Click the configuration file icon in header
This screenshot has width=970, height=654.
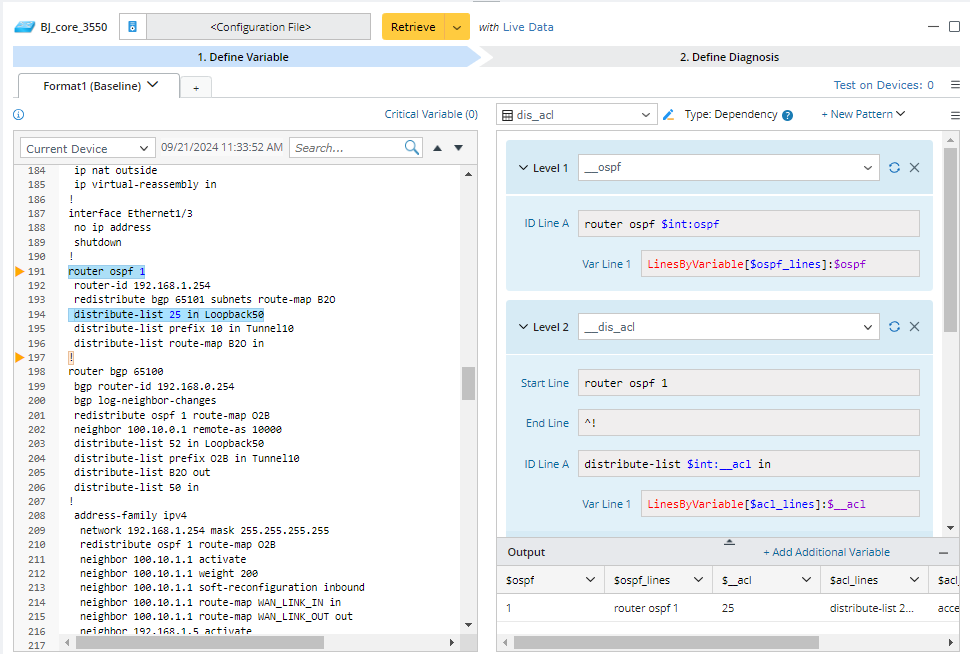132,27
